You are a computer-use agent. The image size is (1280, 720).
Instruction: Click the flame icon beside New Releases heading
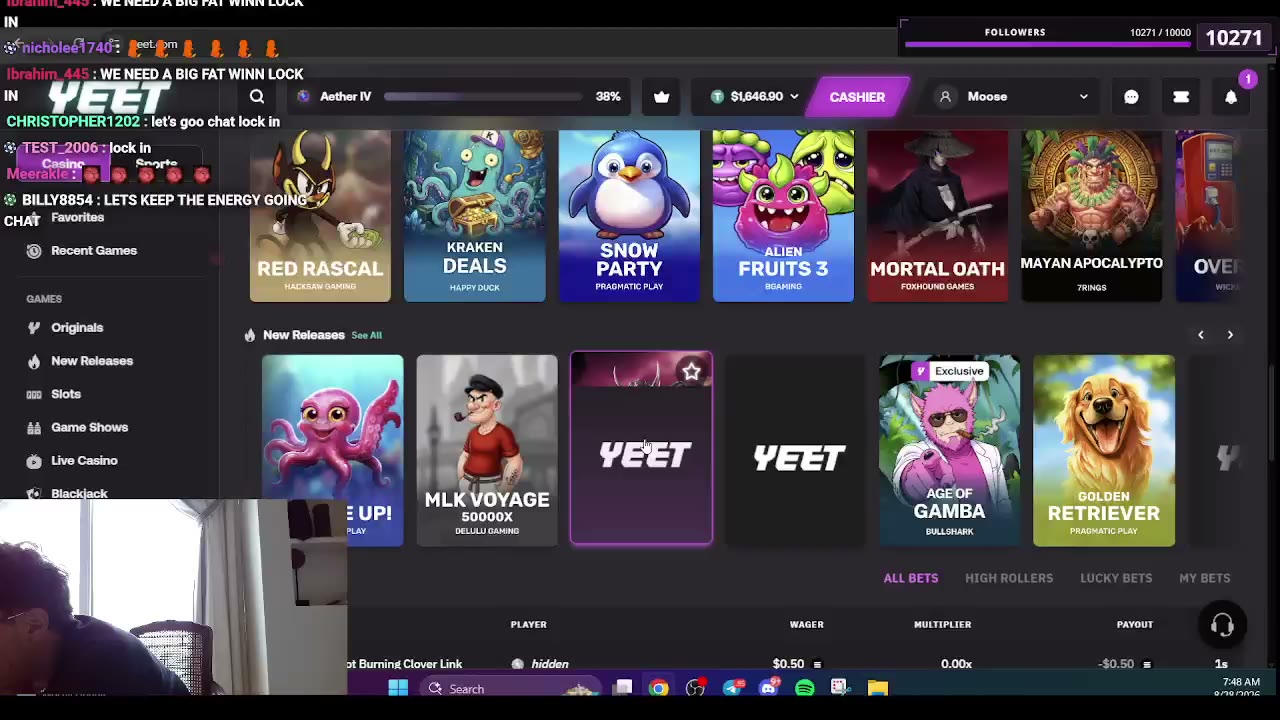pos(250,335)
